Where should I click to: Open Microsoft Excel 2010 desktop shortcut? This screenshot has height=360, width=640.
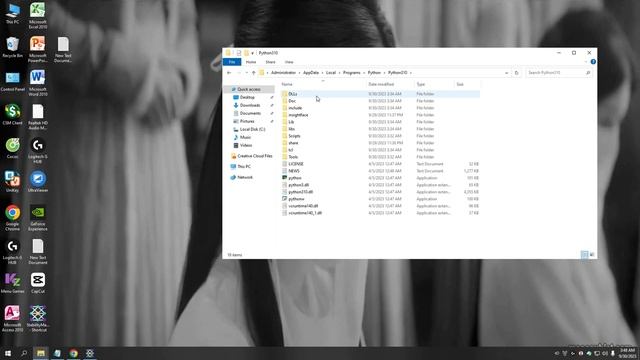[38, 16]
